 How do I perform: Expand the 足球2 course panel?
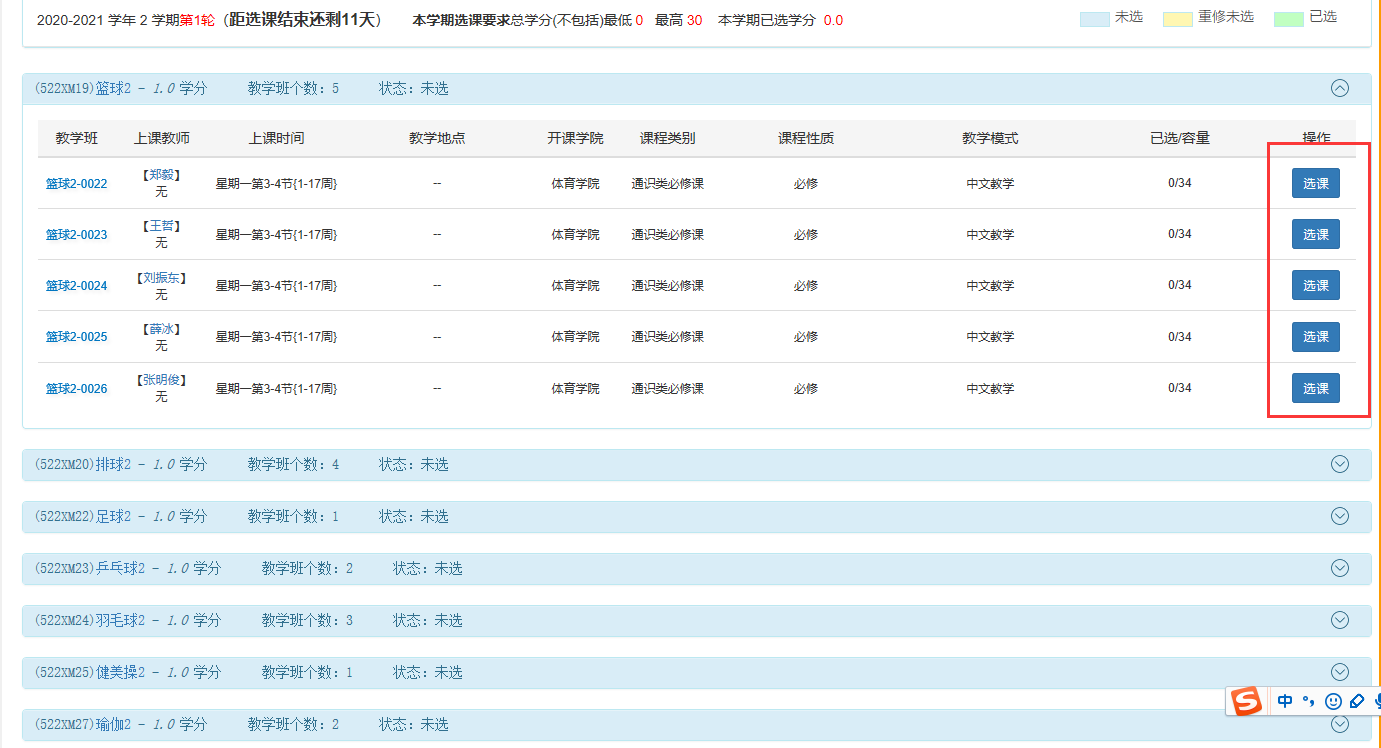pyautogui.click(x=1340, y=516)
